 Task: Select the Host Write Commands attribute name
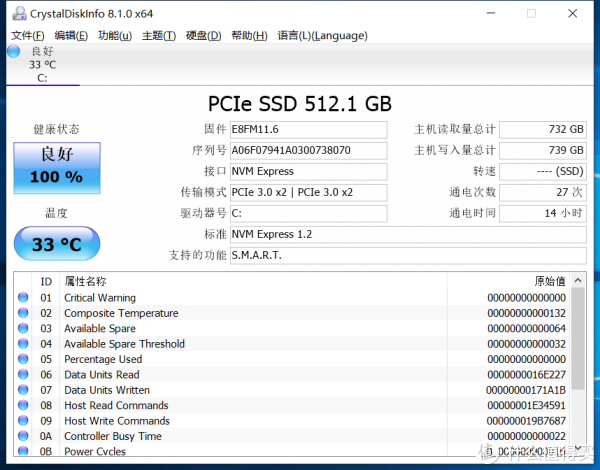click(117, 421)
